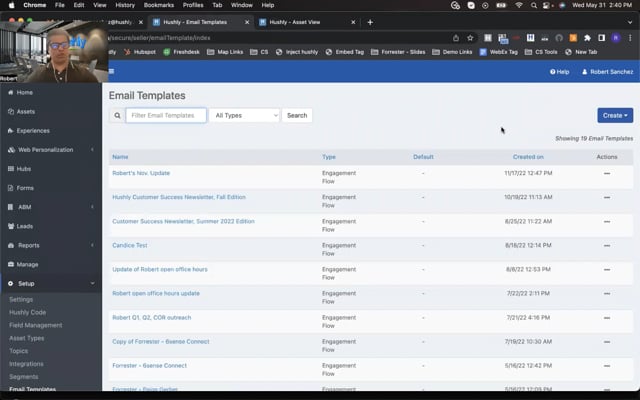The image size is (640, 400).
Task: Open the Robert's Nov. Update template
Action: [141, 173]
